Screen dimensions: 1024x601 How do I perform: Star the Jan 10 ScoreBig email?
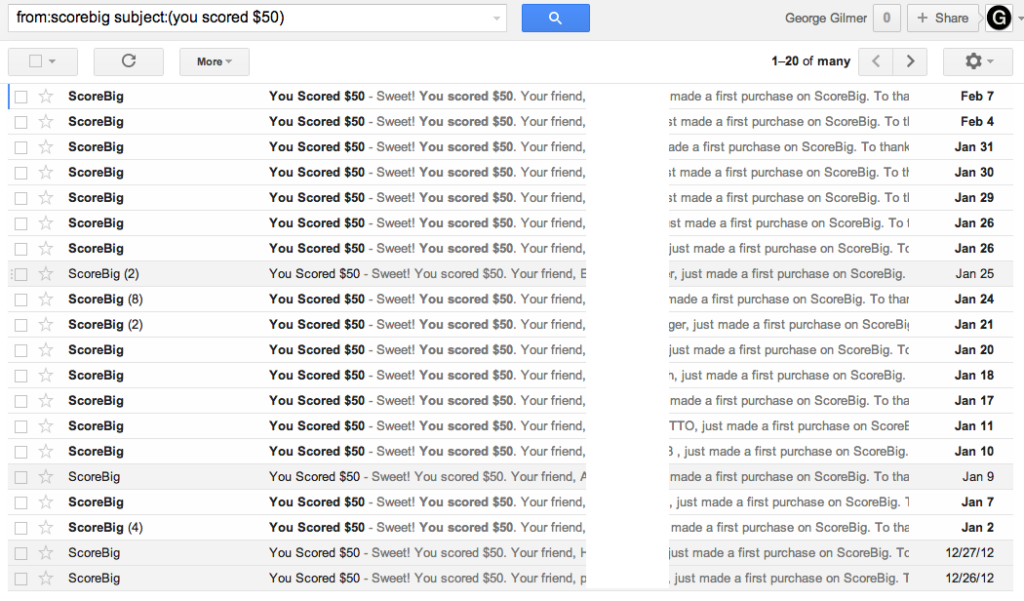(46, 451)
